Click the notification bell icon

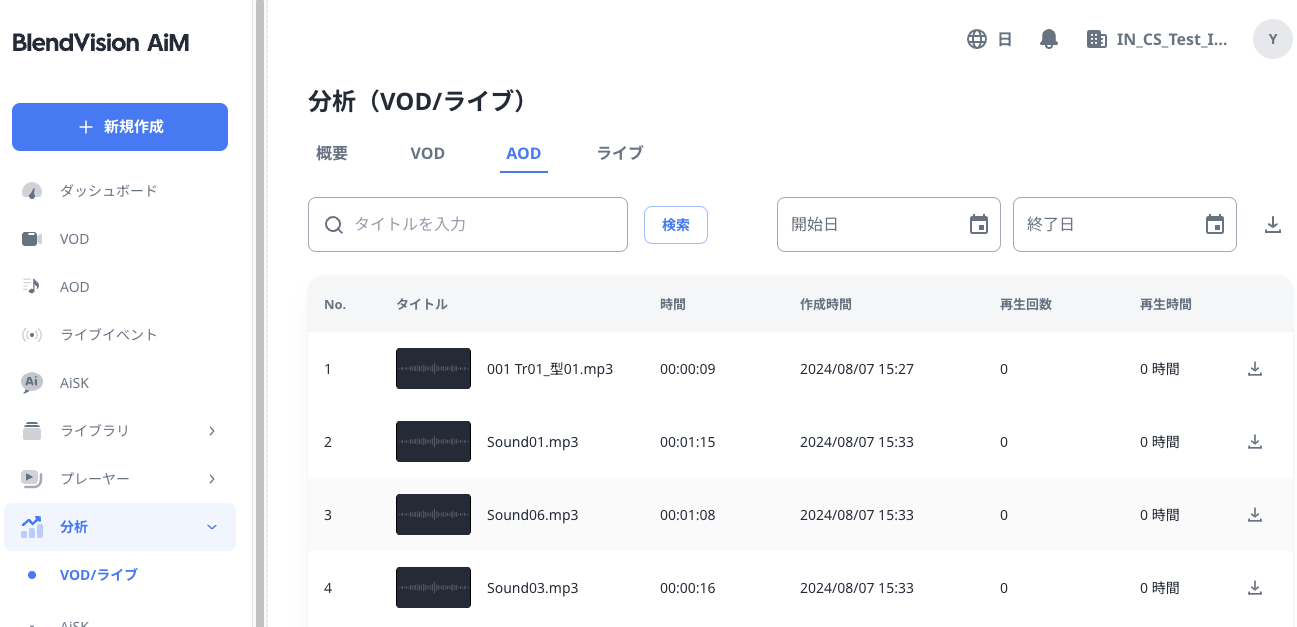pyautogui.click(x=1048, y=39)
